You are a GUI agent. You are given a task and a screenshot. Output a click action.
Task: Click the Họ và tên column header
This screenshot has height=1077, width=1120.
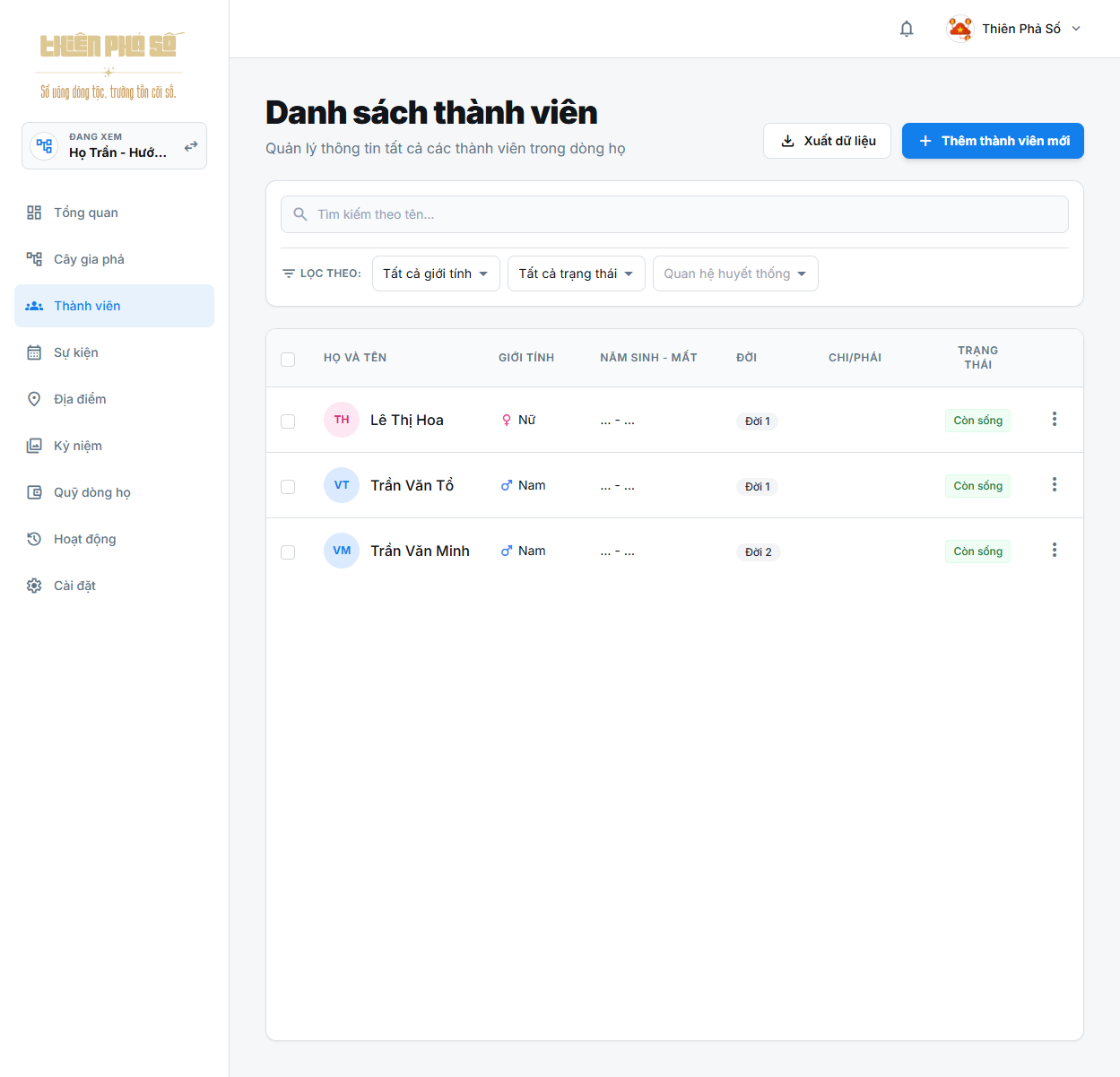355,358
